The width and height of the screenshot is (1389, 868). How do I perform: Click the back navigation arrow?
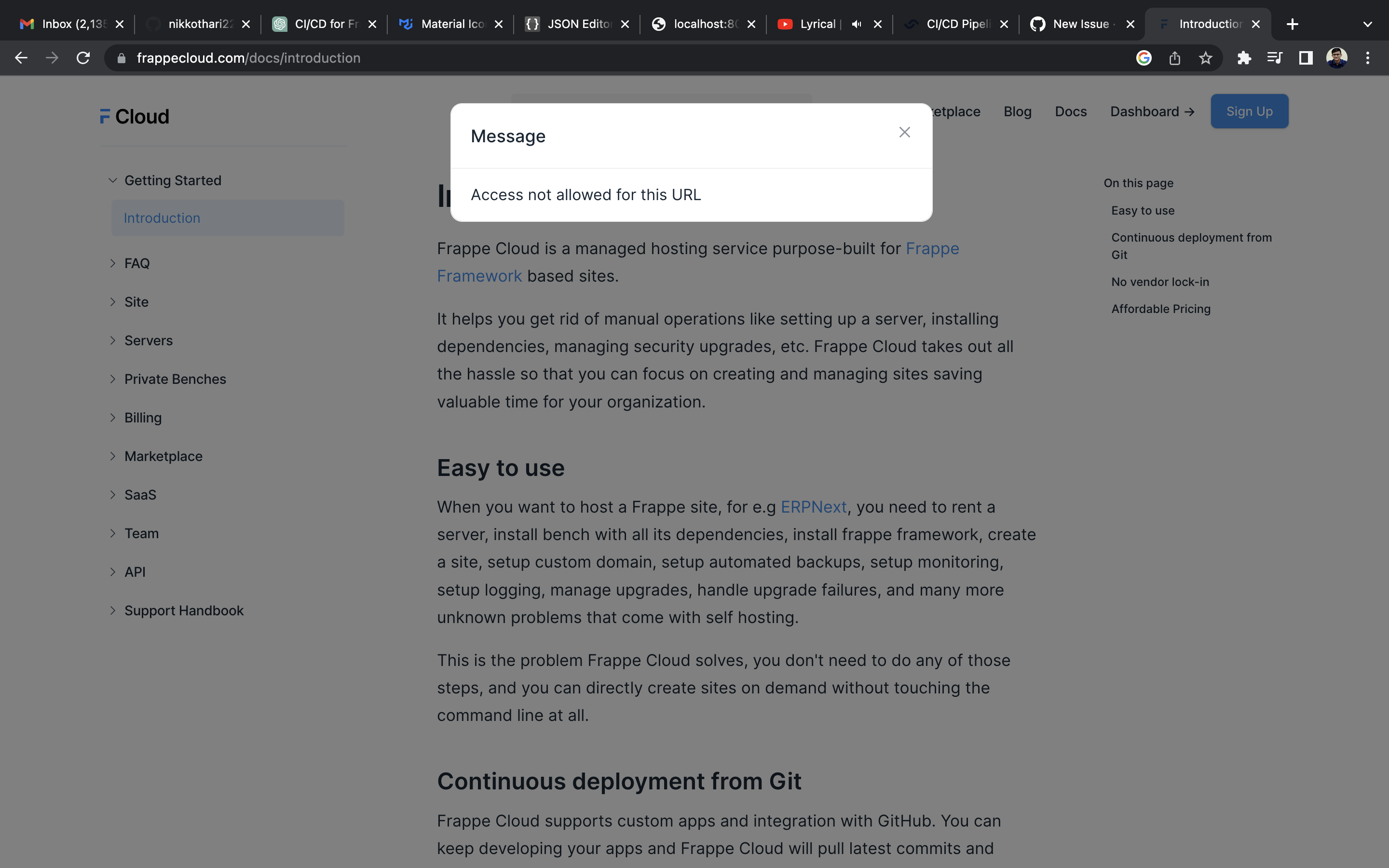pyautogui.click(x=21, y=57)
